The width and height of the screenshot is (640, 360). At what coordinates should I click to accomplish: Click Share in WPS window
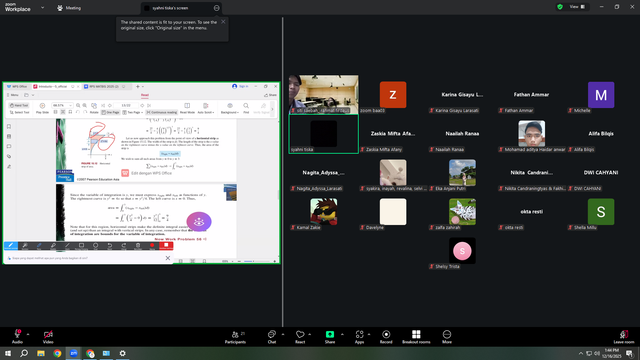(x=270, y=95)
